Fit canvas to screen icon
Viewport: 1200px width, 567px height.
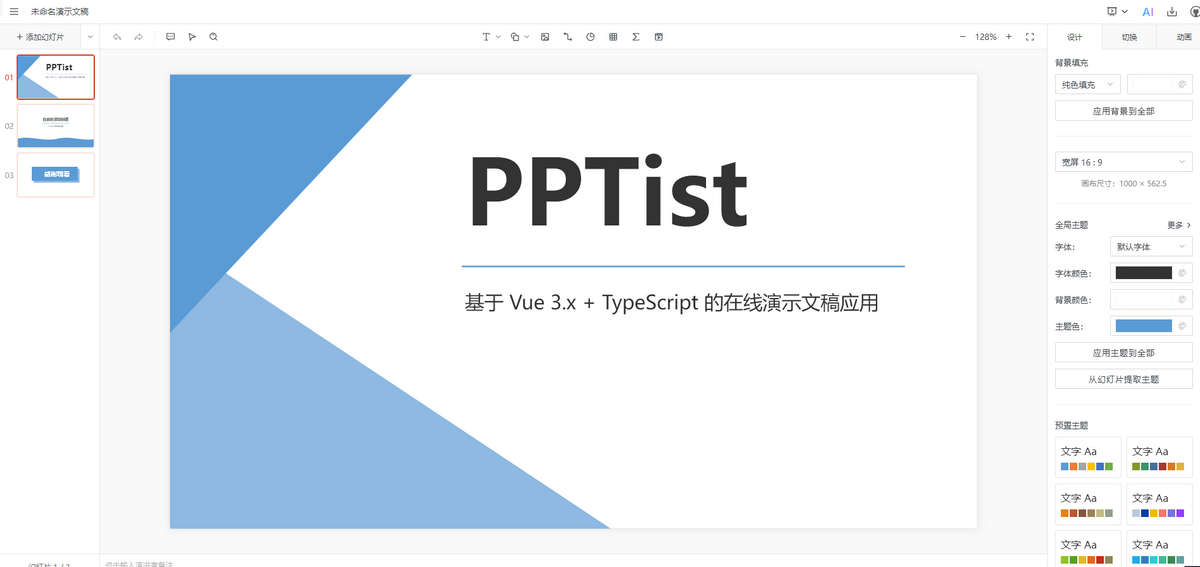(x=1030, y=36)
